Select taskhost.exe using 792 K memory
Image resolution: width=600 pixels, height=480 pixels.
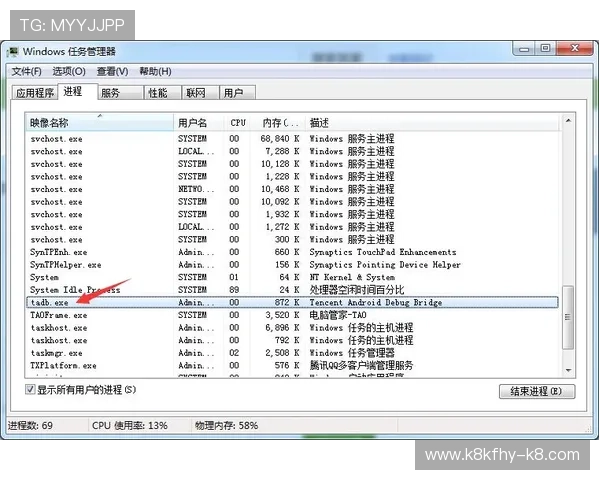(292, 340)
